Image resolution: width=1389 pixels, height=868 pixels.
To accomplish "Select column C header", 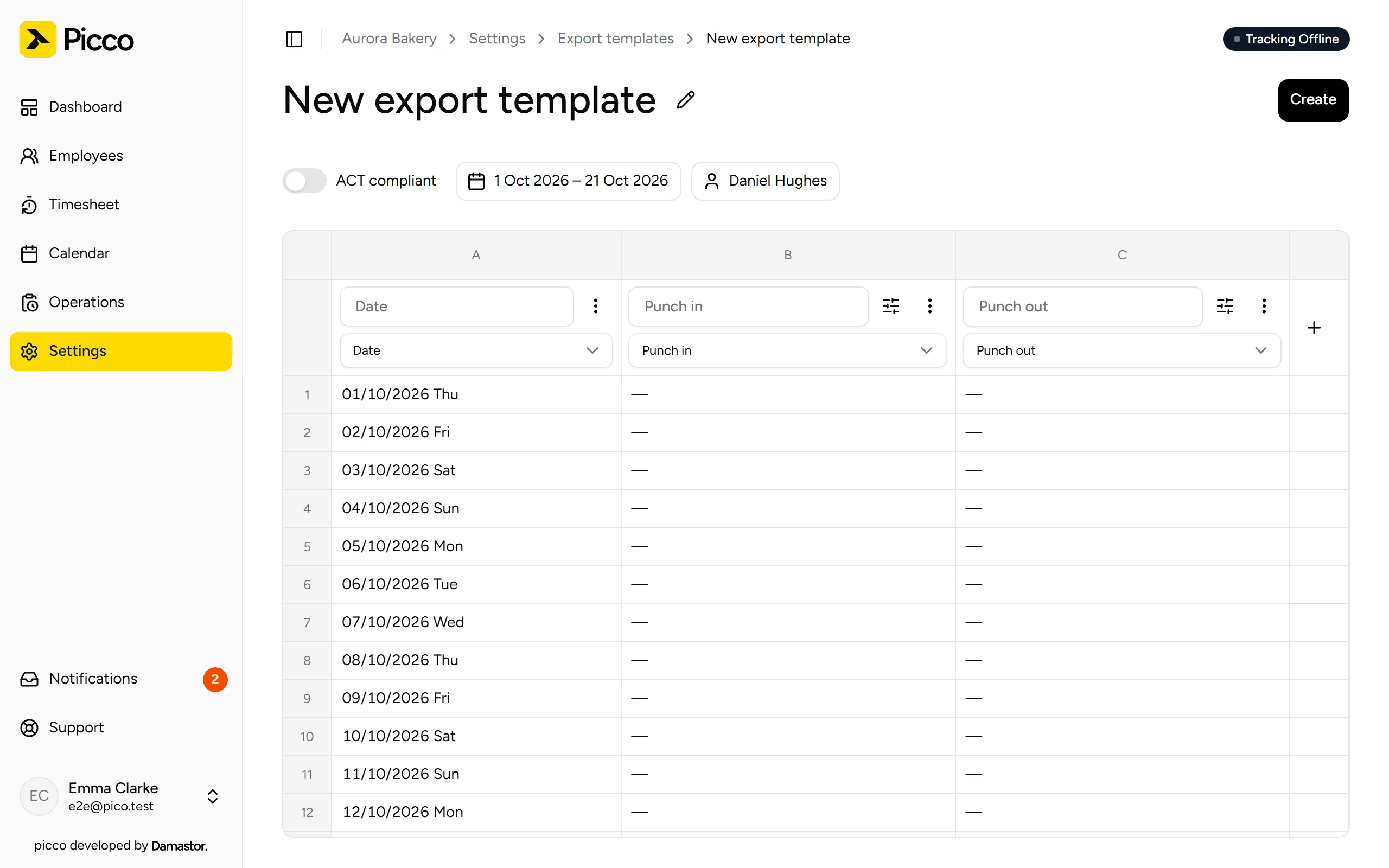I will [1122, 255].
